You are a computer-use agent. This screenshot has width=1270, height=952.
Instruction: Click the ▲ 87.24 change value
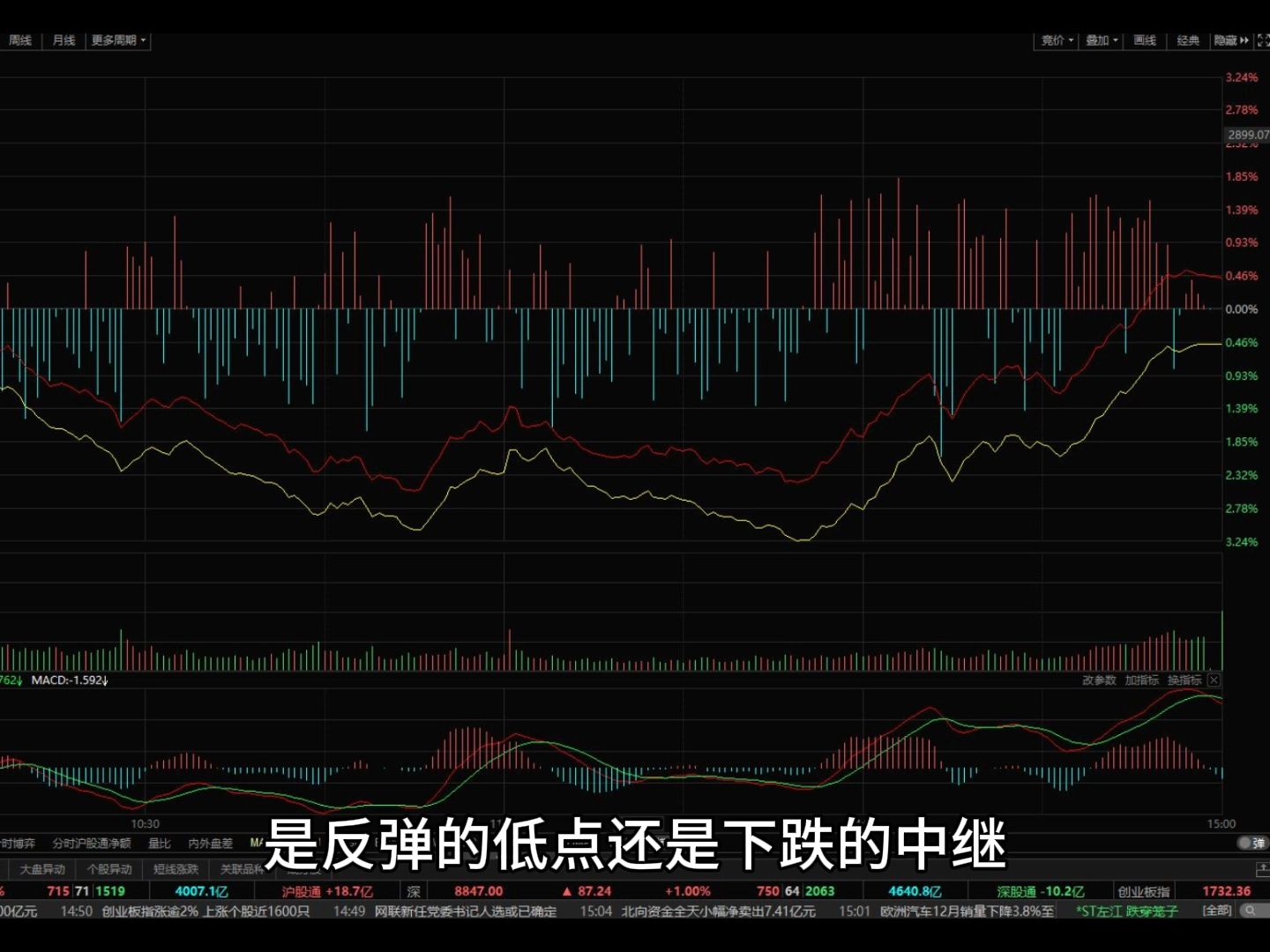pos(586,891)
